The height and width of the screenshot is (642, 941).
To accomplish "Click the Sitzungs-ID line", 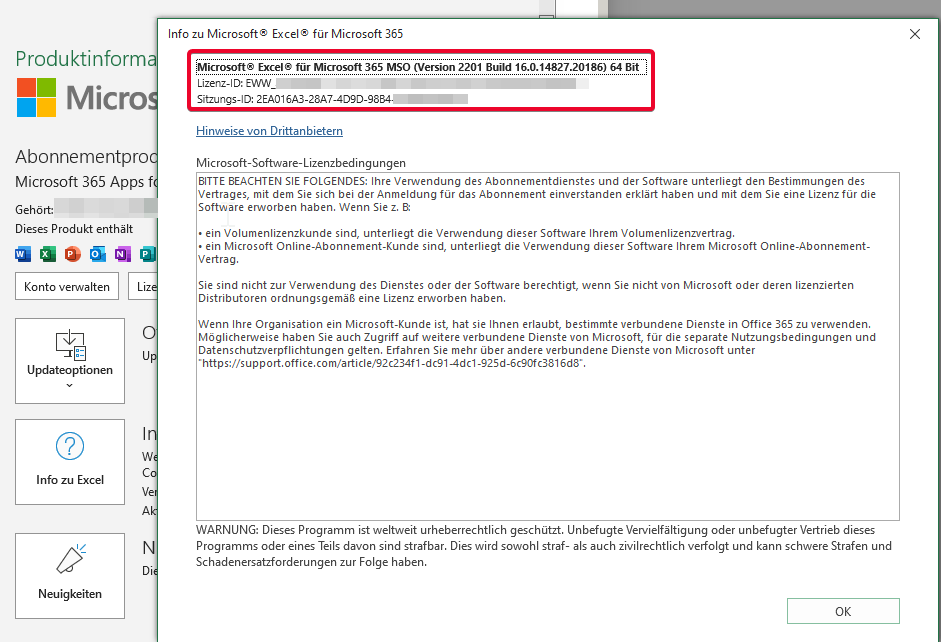I will 332,99.
